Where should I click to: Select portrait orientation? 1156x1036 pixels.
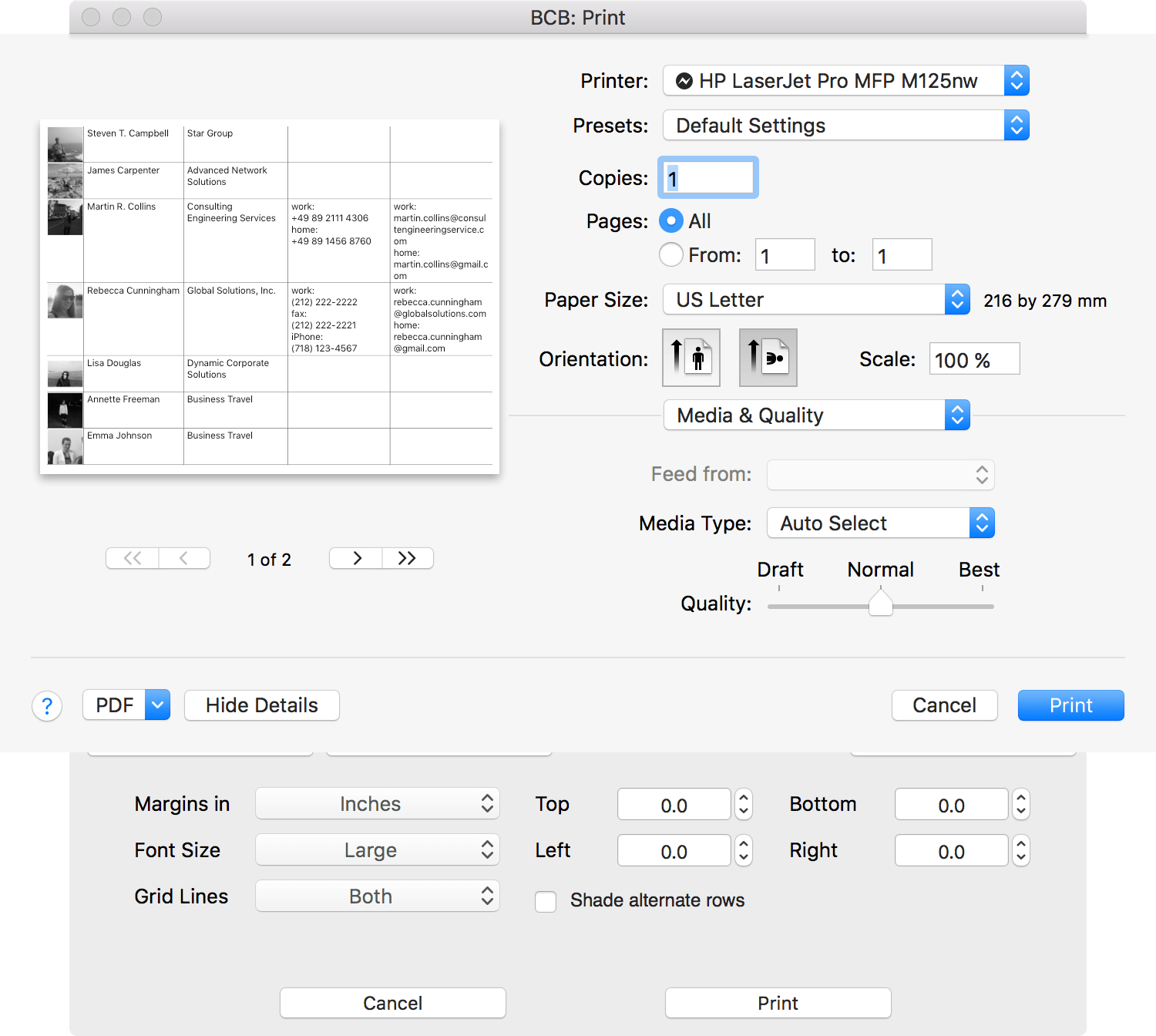click(x=691, y=358)
